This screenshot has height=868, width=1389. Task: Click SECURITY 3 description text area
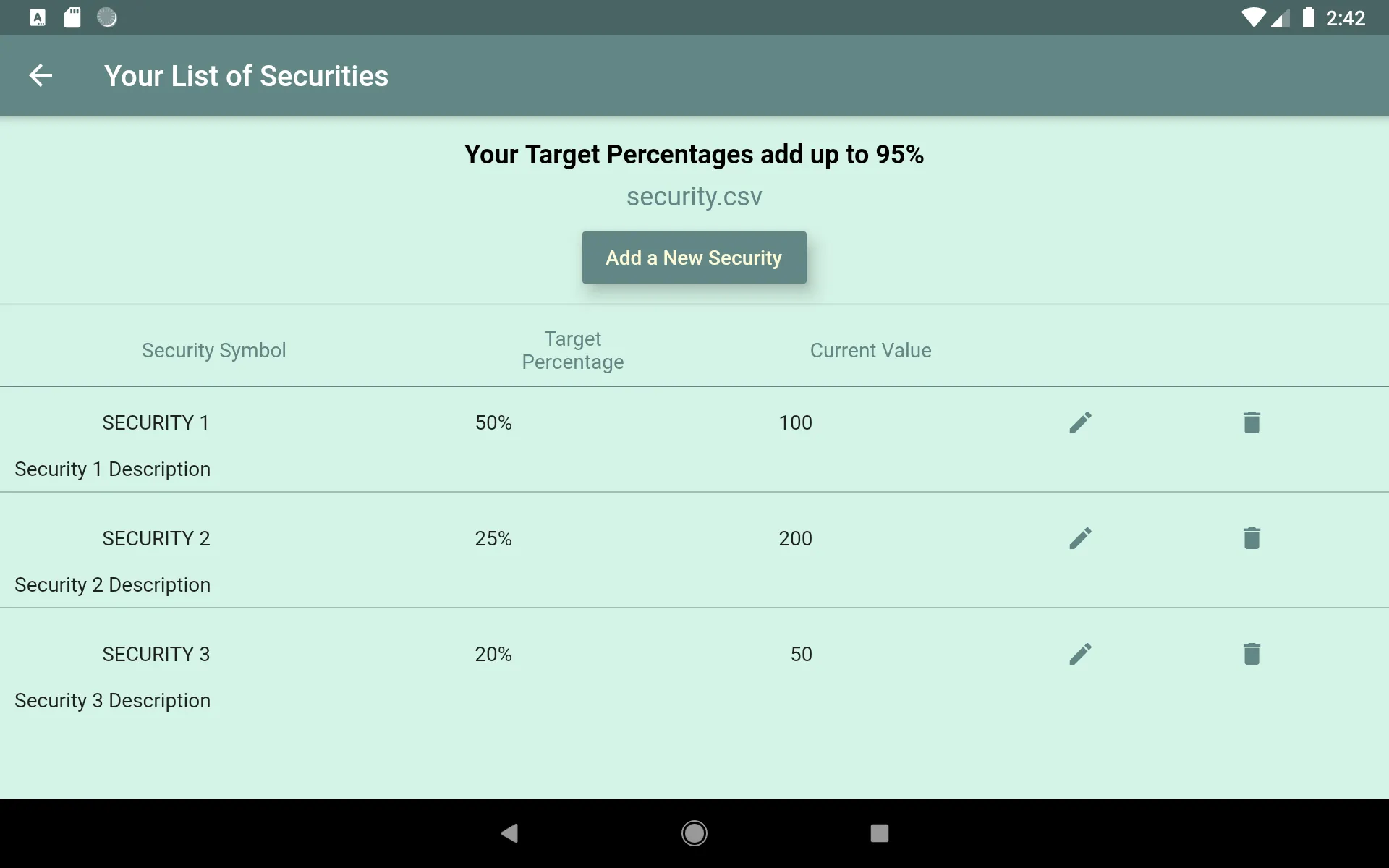(112, 700)
